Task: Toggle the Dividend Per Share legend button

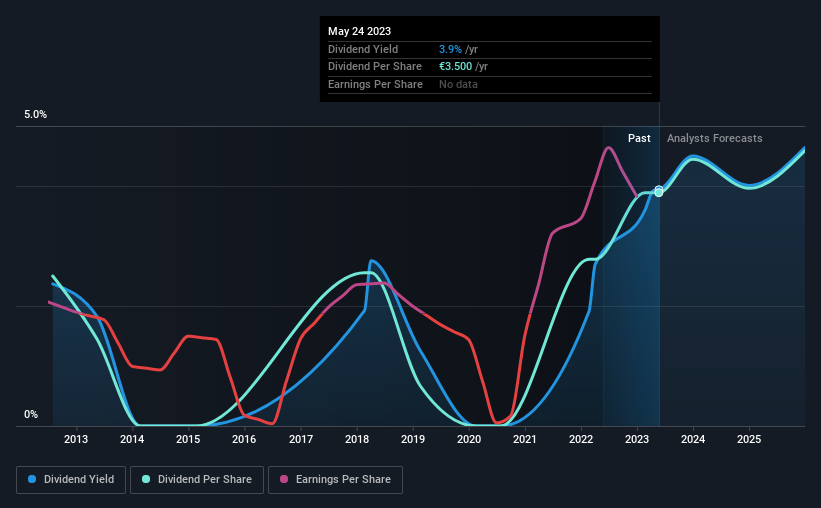Action: 197,480
